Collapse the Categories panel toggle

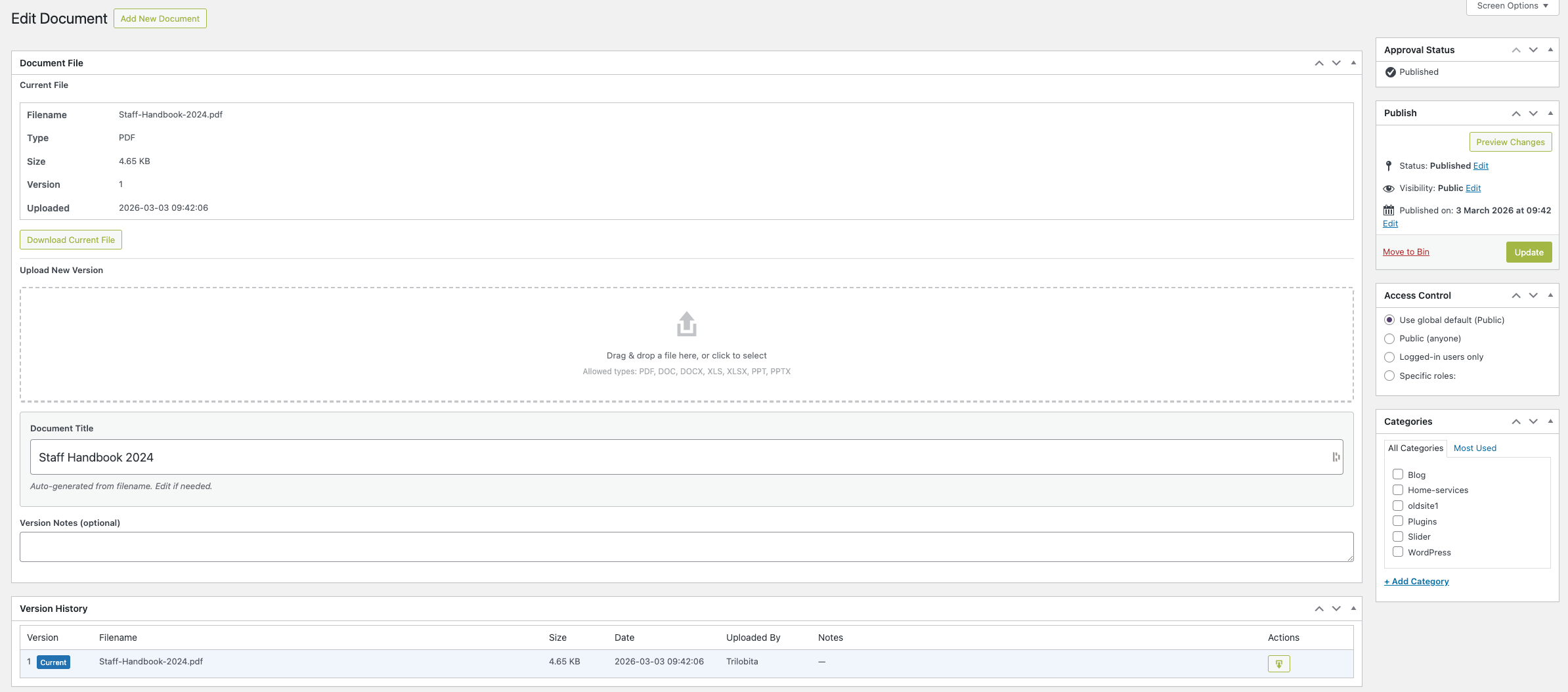1550,422
